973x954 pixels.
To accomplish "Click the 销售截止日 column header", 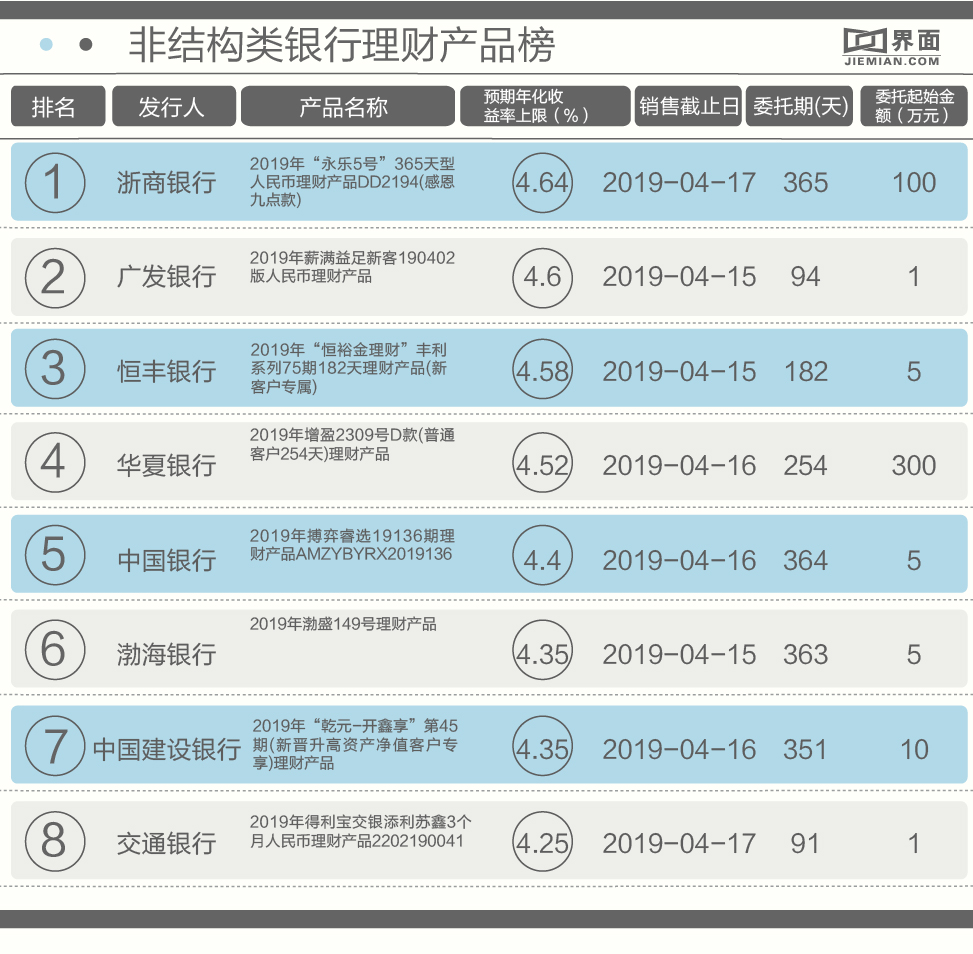I will [688, 106].
